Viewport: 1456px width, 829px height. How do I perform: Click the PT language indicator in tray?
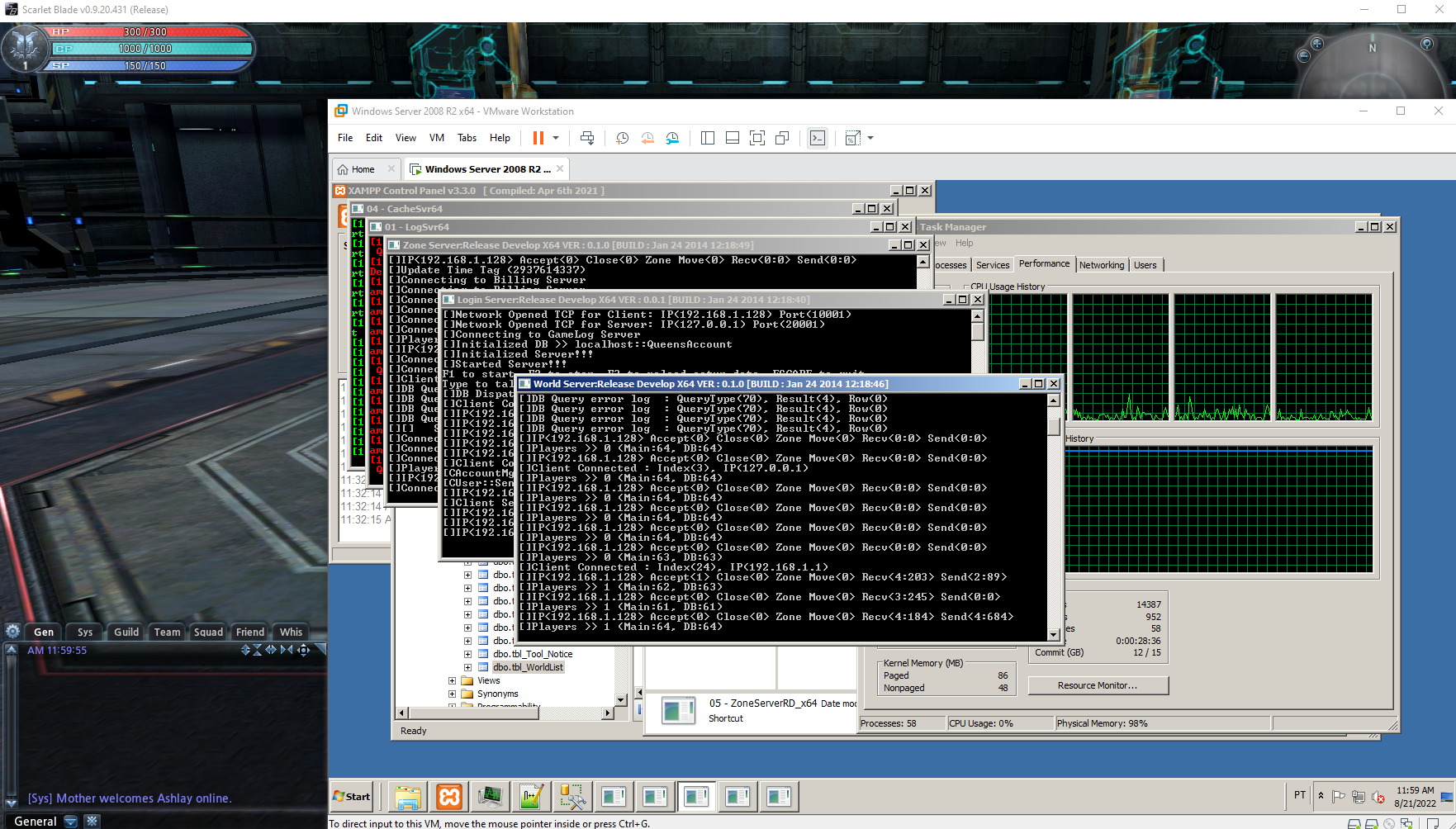pos(1300,795)
